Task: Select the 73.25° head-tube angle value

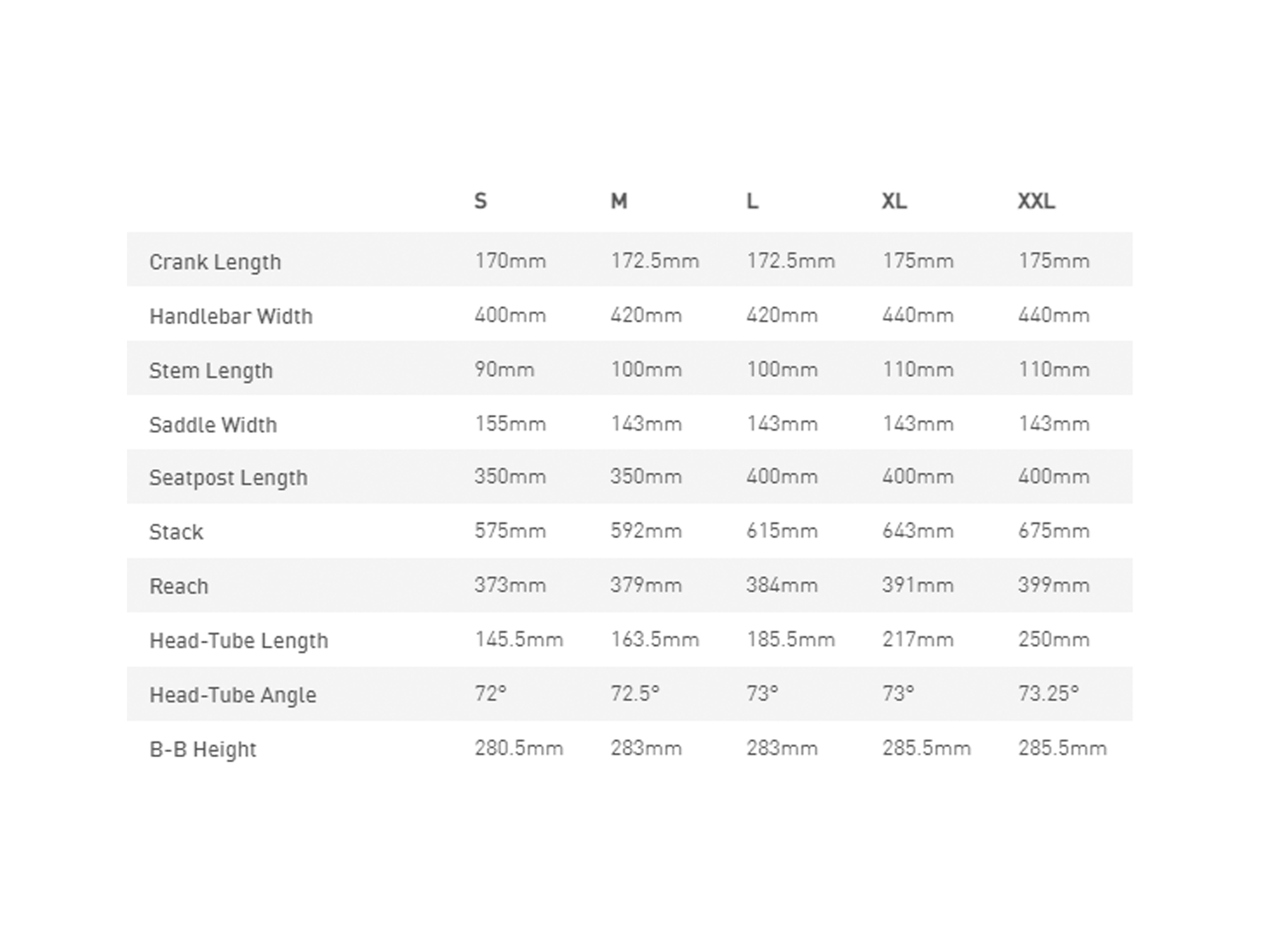Action: [x=1048, y=694]
